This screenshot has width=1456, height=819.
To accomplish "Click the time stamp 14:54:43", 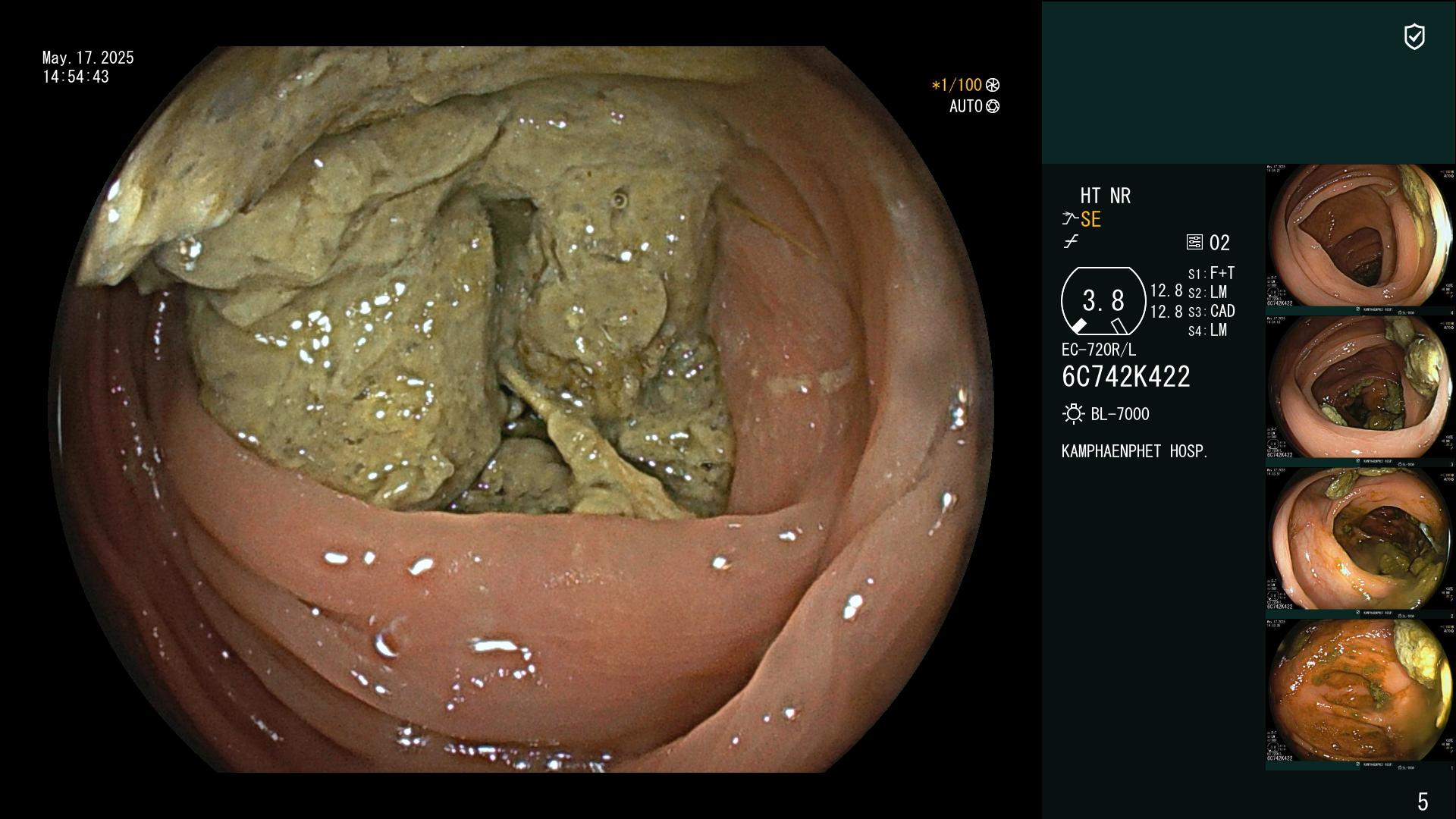I will pos(76,77).
